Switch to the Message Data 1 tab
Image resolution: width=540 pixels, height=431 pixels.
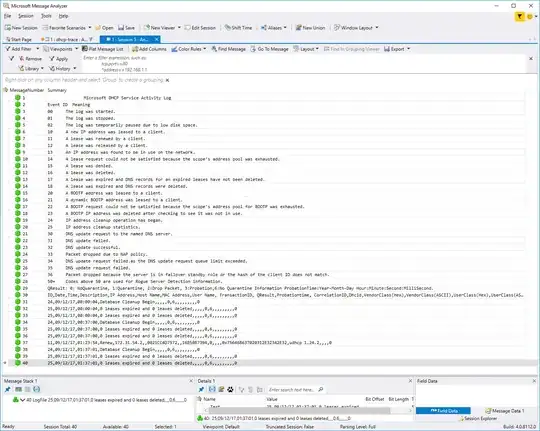point(505,411)
